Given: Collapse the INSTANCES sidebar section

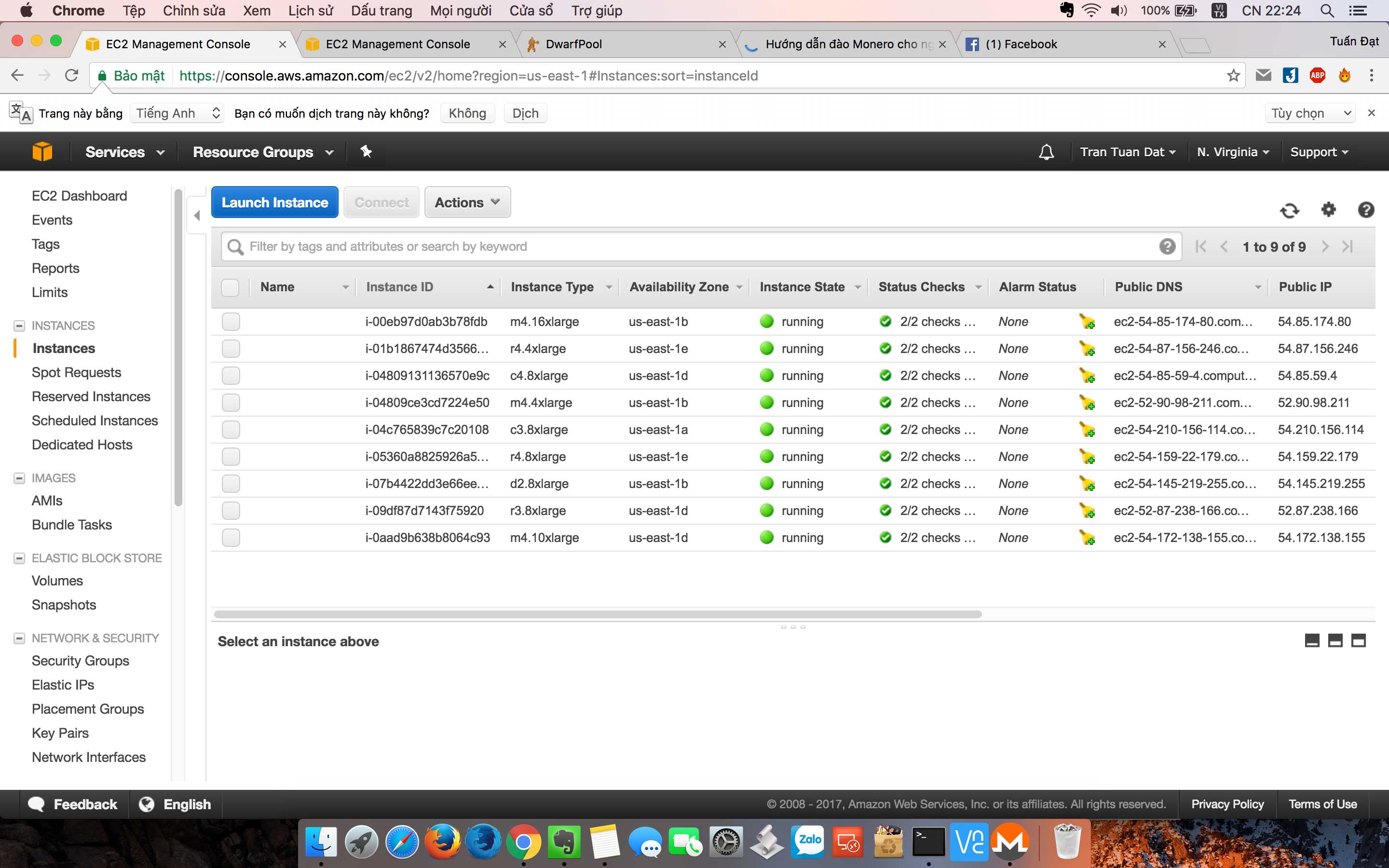Looking at the screenshot, I should pyautogui.click(x=19, y=325).
